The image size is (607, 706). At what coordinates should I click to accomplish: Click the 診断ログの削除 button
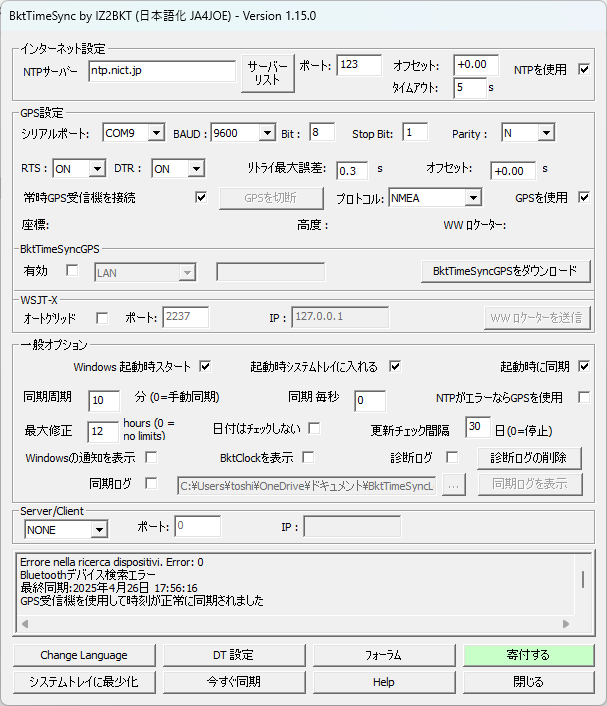point(529,458)
